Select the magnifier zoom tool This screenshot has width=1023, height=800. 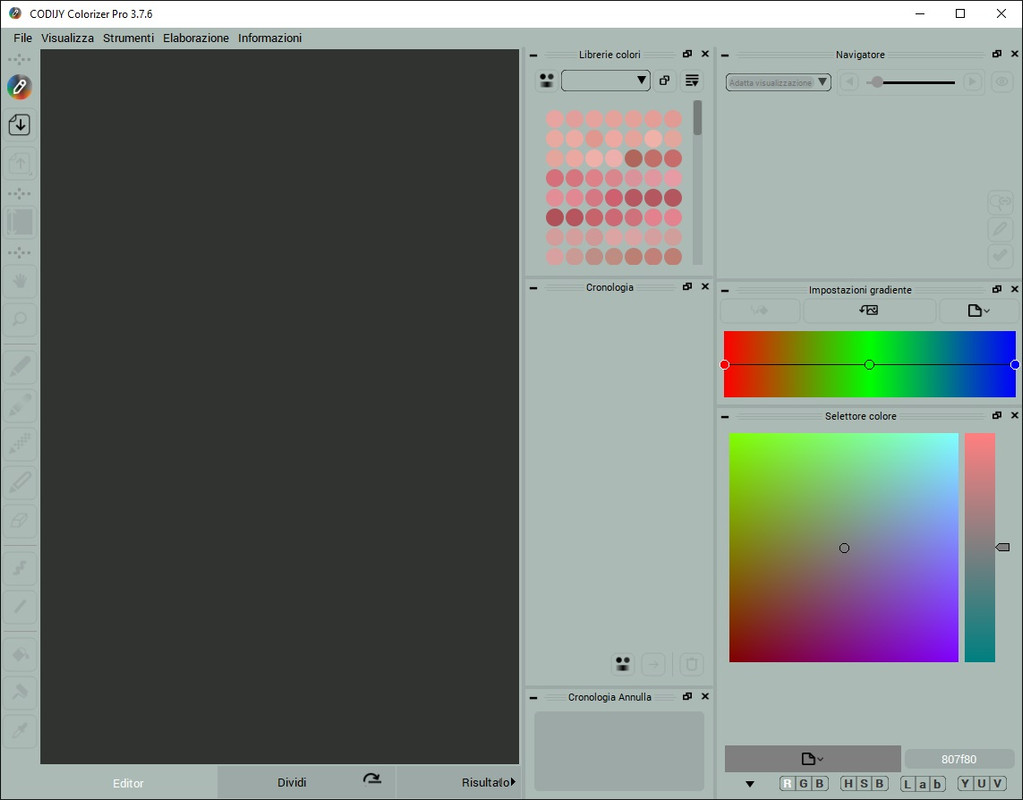(20, 319)
